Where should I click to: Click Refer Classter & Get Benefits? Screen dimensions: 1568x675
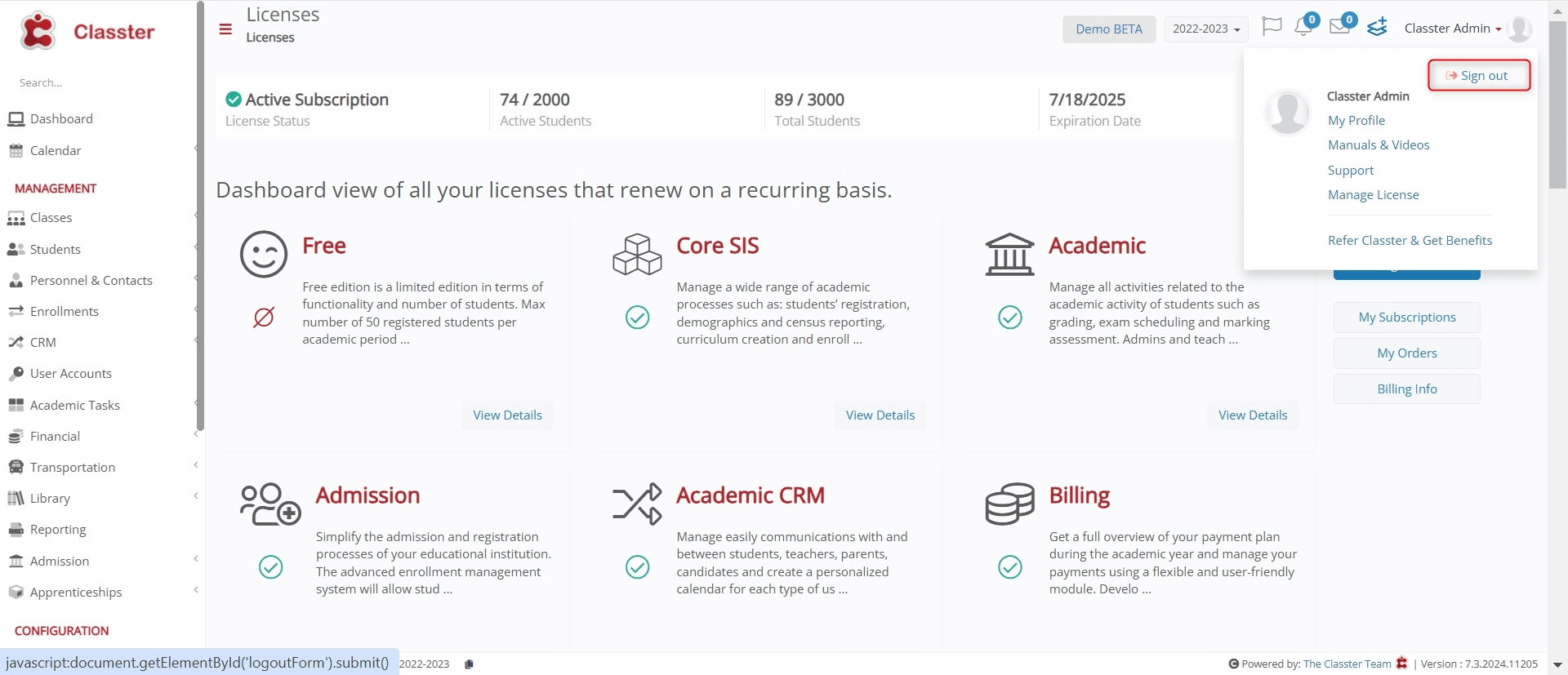[1410, 241]
